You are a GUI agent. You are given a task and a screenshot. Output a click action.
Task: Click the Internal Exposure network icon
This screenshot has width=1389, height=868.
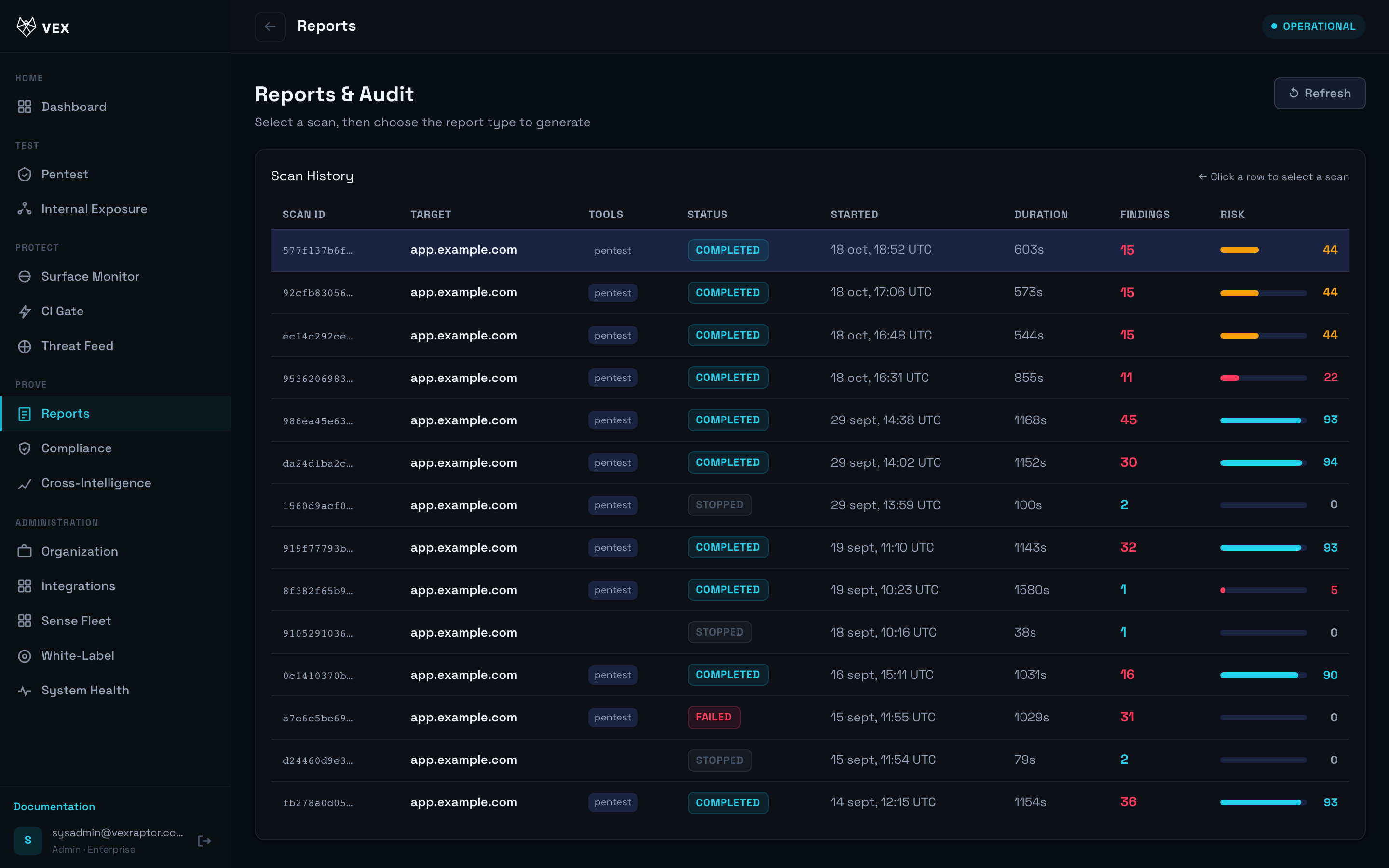pyautogui.click(x=25, y=209)
